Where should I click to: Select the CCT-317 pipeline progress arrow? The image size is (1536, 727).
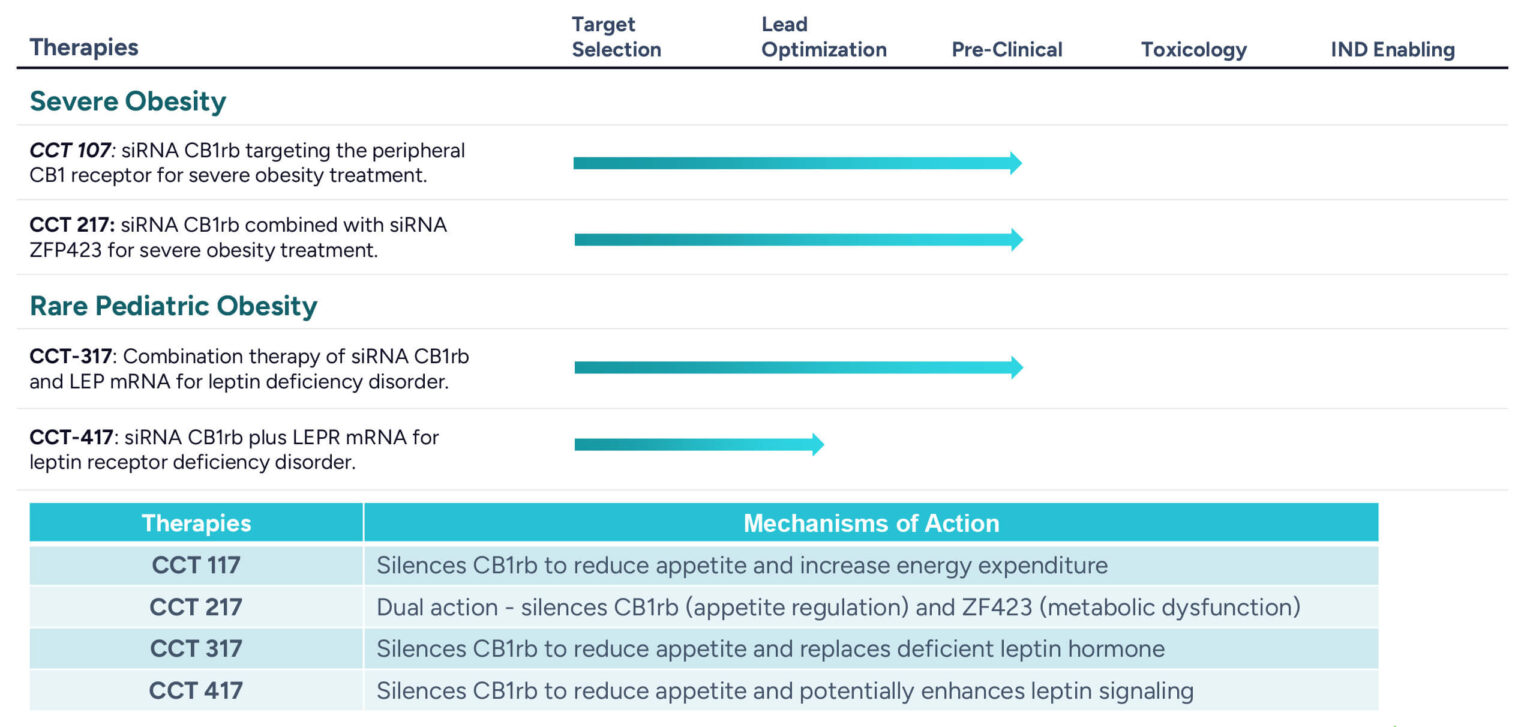click(797, 367)
